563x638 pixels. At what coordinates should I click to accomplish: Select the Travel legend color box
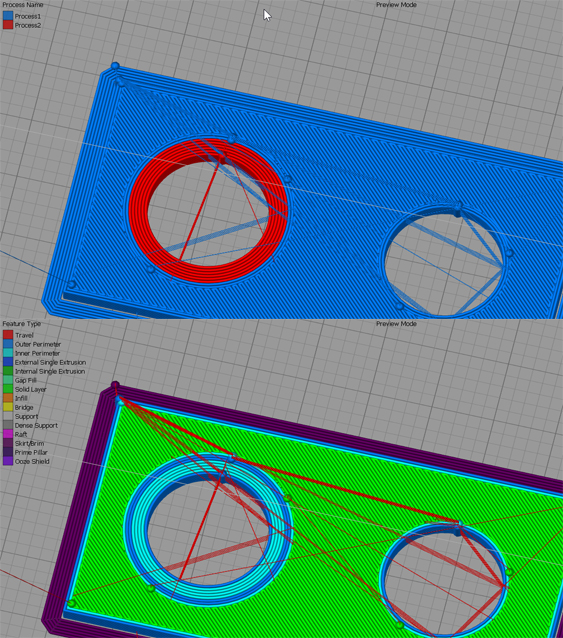pyautogui.click(x=8, y=335)
